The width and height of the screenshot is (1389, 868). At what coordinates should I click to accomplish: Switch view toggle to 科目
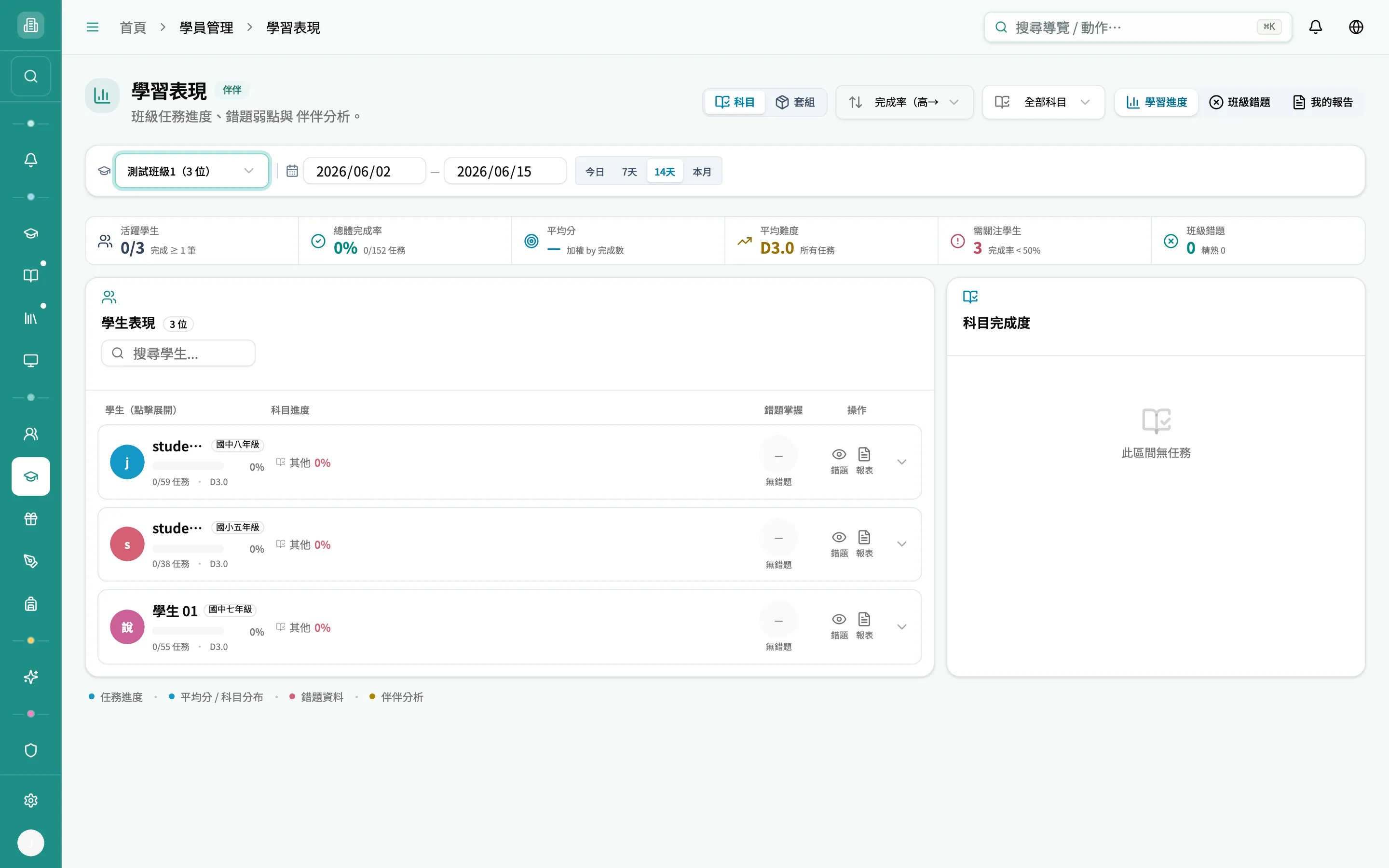click(735, 102)
